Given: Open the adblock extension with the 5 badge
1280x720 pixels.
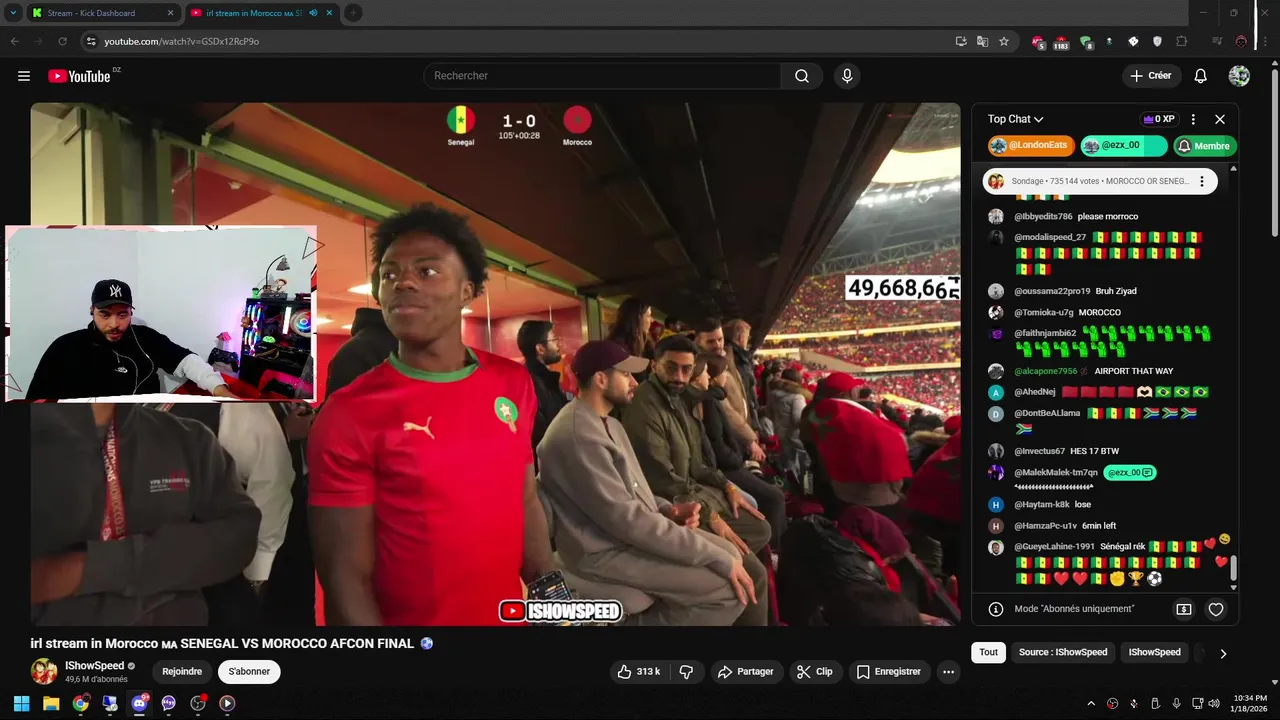Looking at the screenshot, I should [x=1038, y=42].
